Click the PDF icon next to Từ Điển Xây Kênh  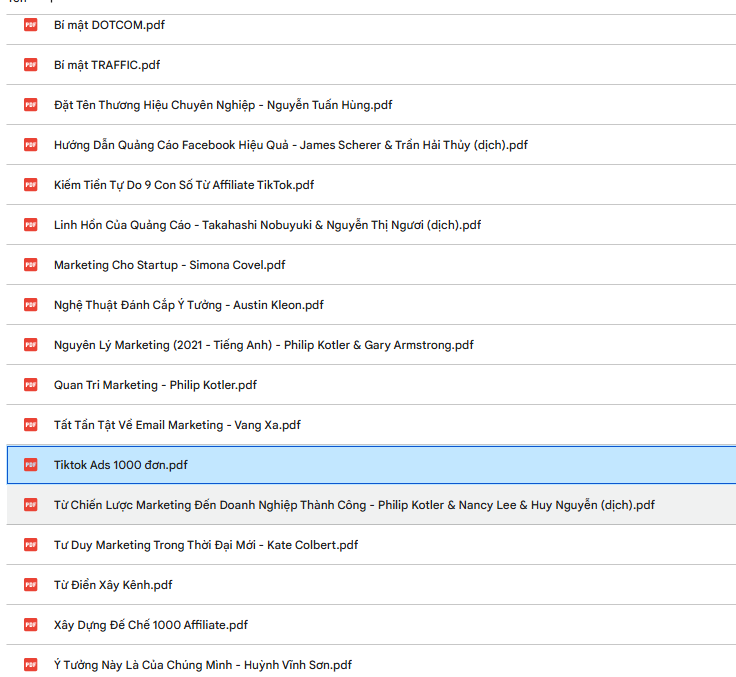tap(31, 585)
